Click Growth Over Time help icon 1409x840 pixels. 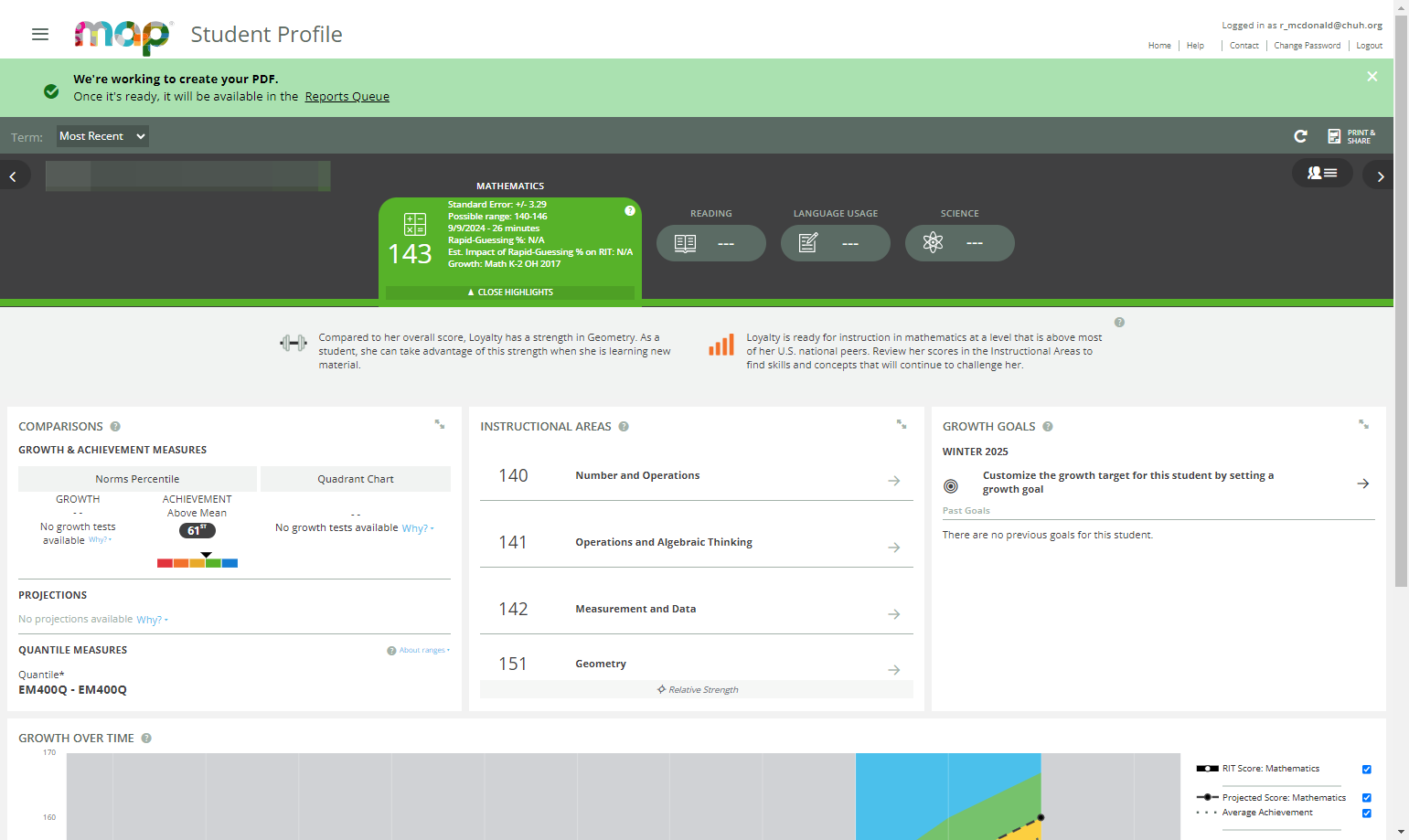(x=146, y=739)
